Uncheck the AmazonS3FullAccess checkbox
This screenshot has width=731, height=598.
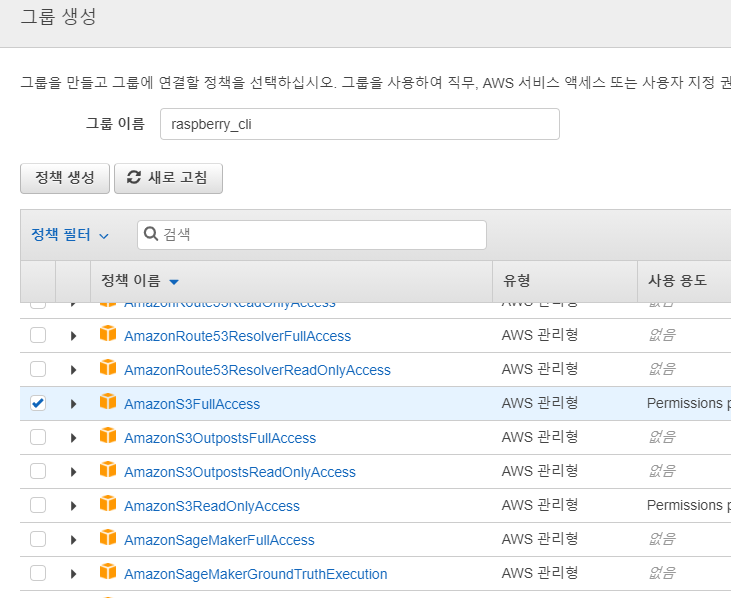(38, 403)
